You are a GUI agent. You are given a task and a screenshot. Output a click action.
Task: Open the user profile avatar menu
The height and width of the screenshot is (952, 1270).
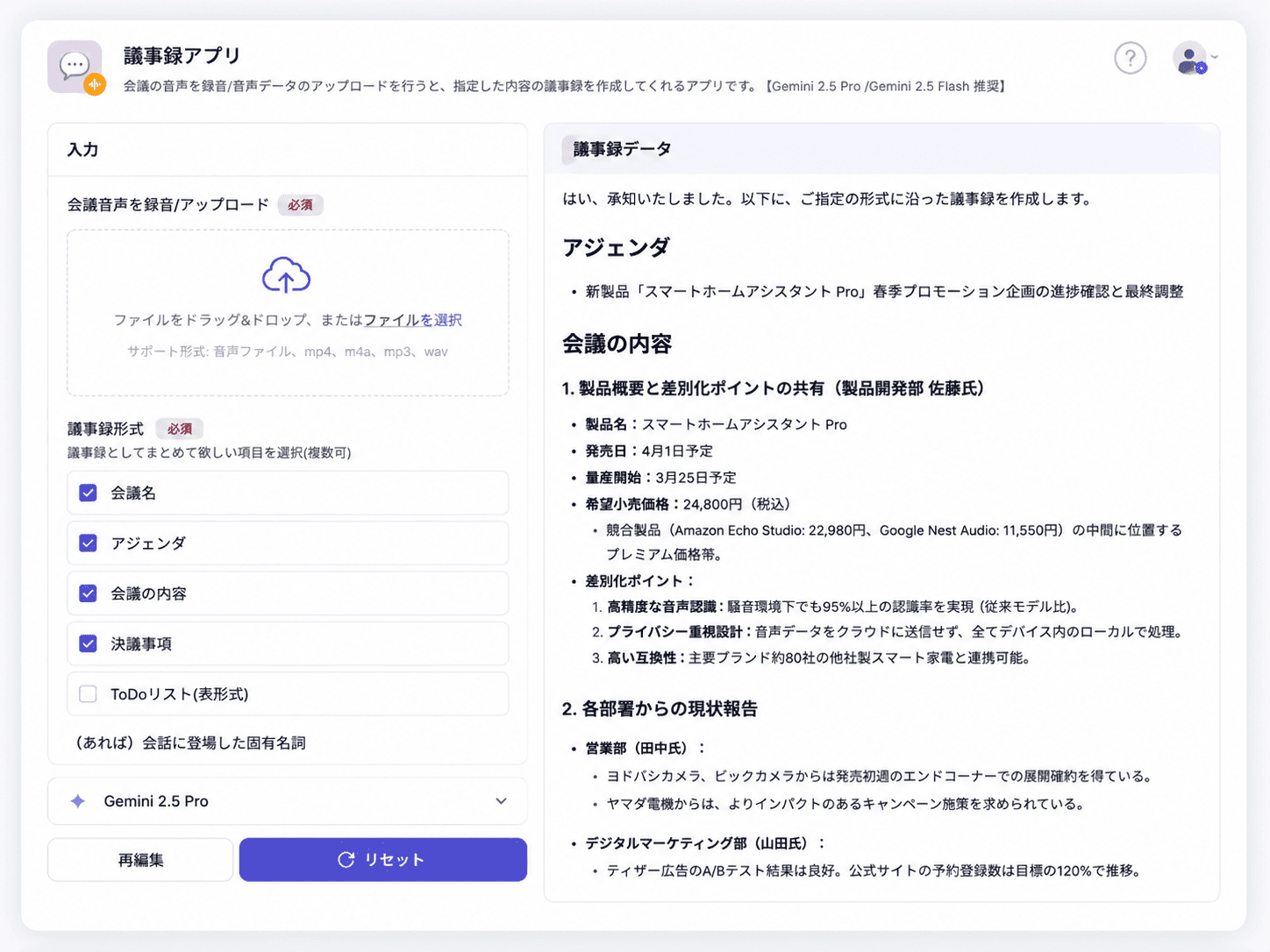(x=1189, y=59)
